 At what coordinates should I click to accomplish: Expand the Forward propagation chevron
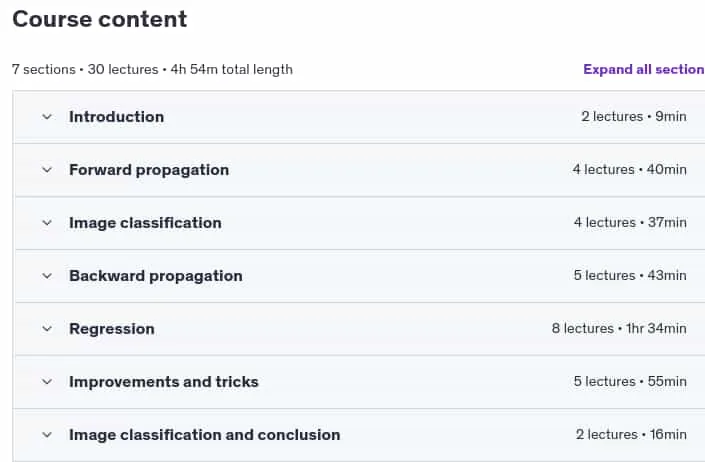coord(47,170)
